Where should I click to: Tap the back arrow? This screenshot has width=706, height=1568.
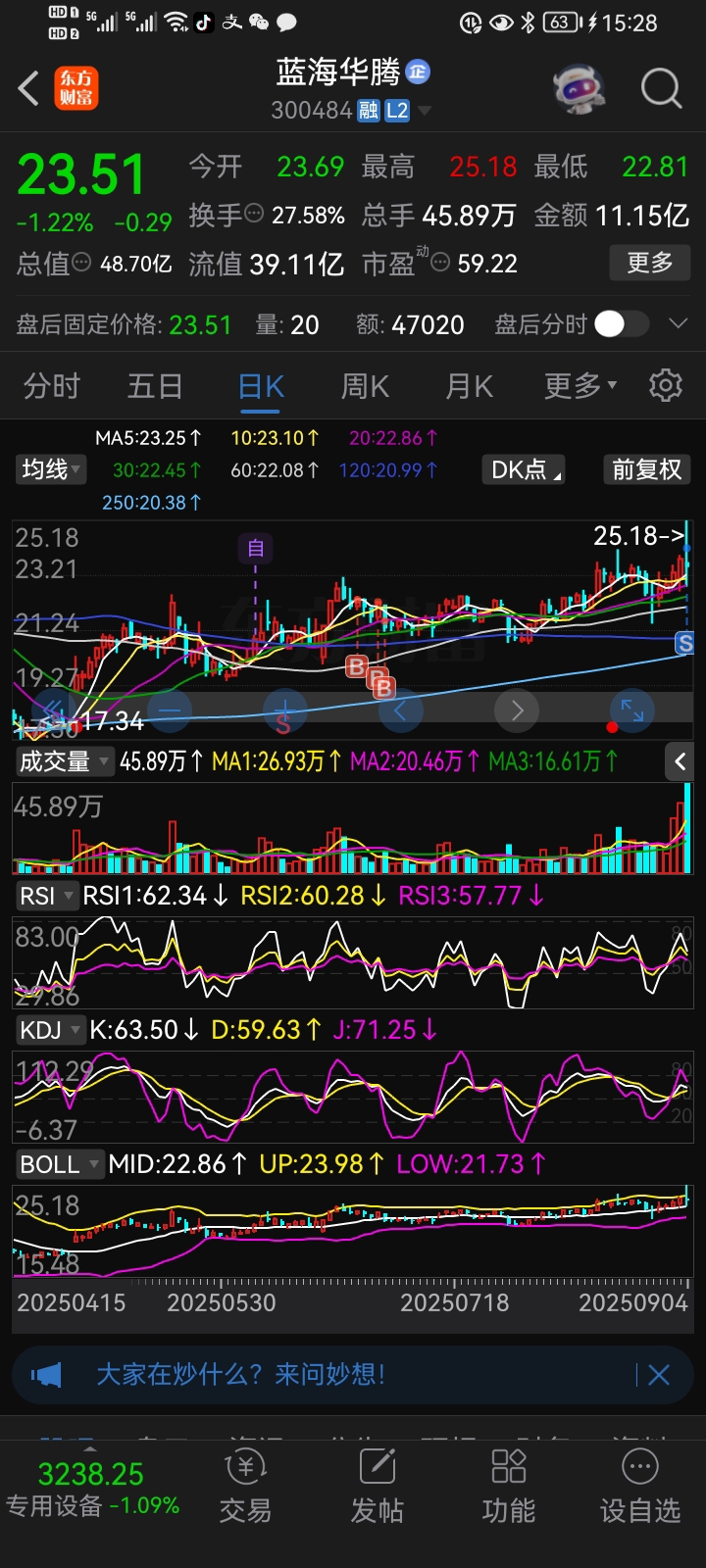(x=29, y=88)
